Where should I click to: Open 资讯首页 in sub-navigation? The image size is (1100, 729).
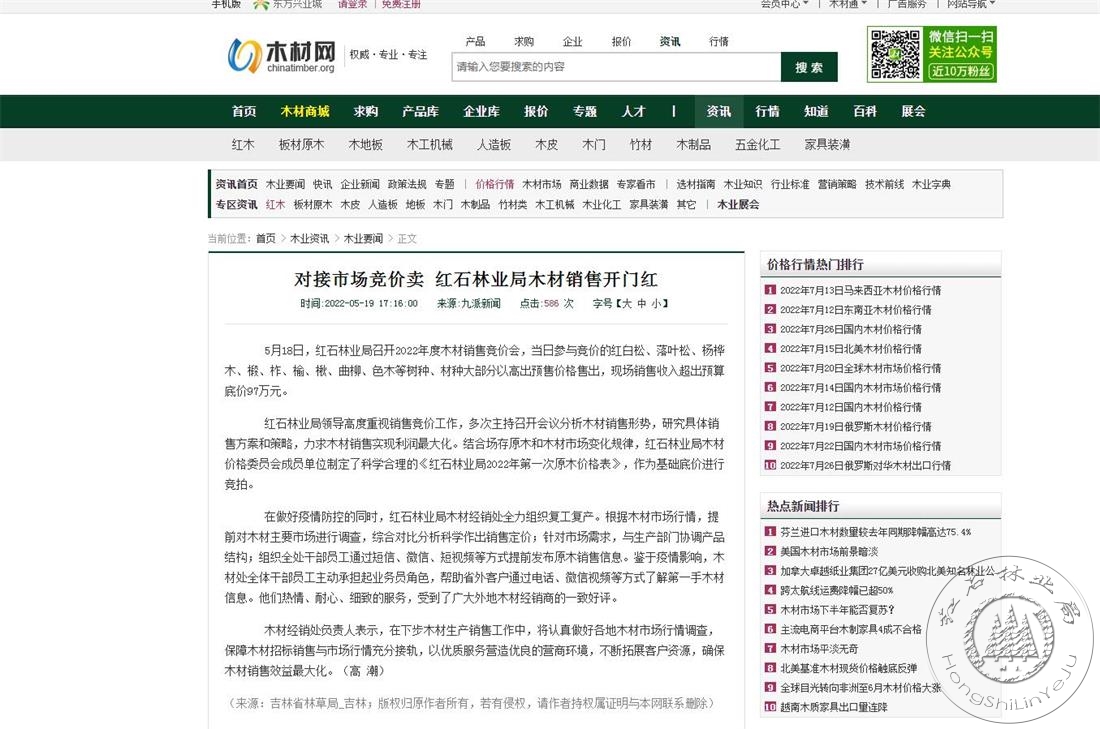click(236, 184)
